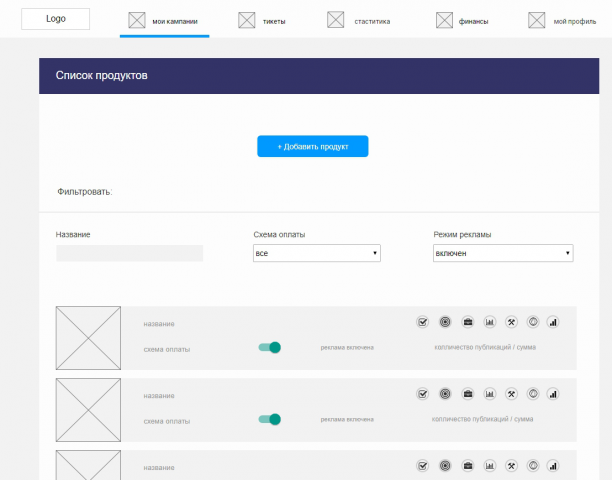Click the + Добавить продукт button
The width and height of the screenshot is (612, 480).
(313, 146)
